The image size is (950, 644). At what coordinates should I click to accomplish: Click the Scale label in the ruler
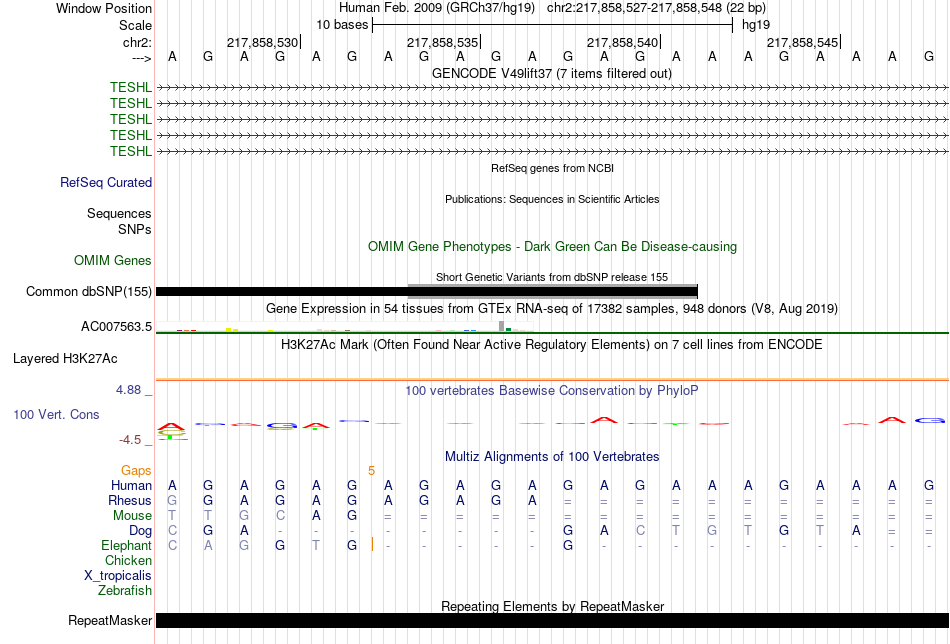tap(135, 25)
